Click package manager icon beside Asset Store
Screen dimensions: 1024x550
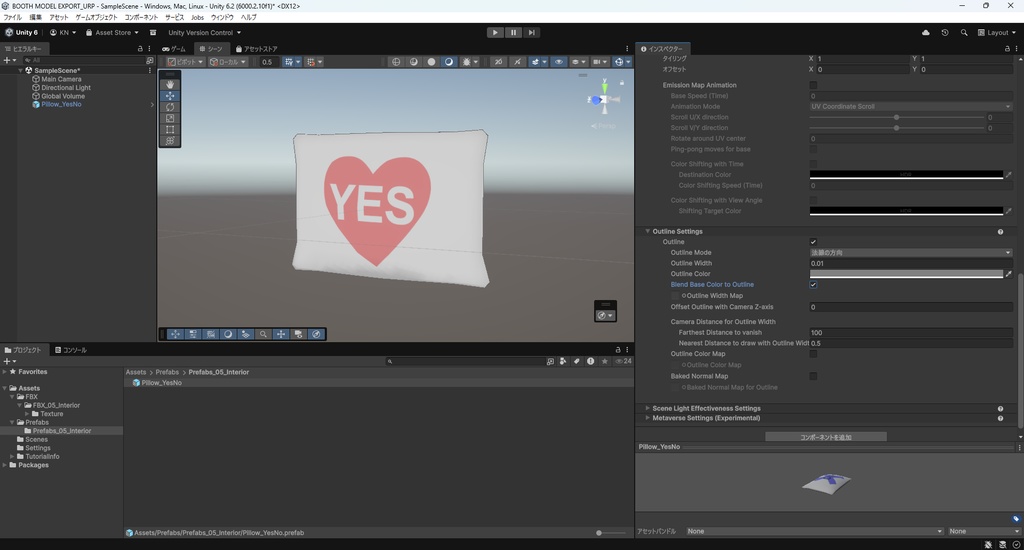point(153,33)
